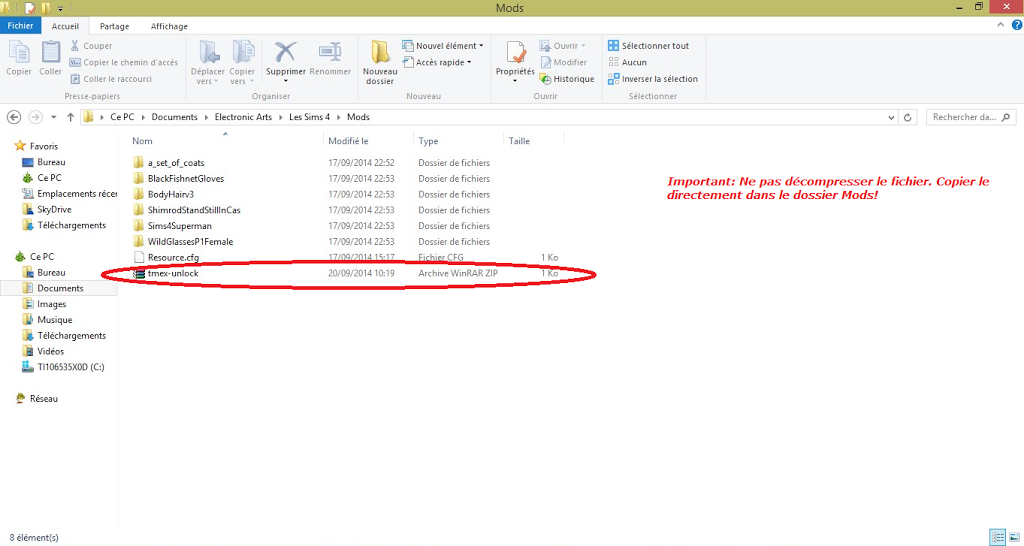
Task: Expand the address bar history dropdown
Action: [x=892, y=118]
